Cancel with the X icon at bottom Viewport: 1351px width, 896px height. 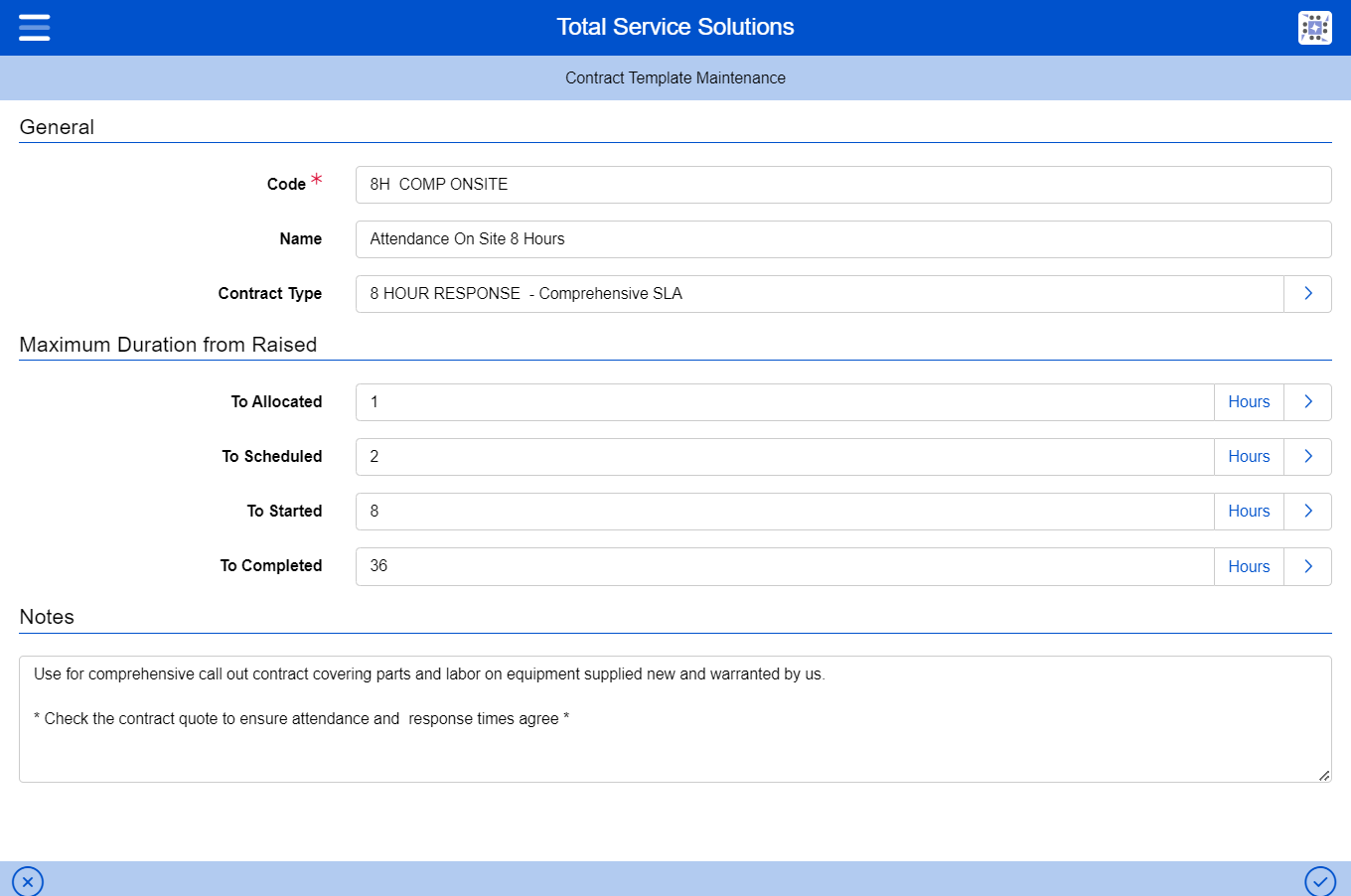28,881
